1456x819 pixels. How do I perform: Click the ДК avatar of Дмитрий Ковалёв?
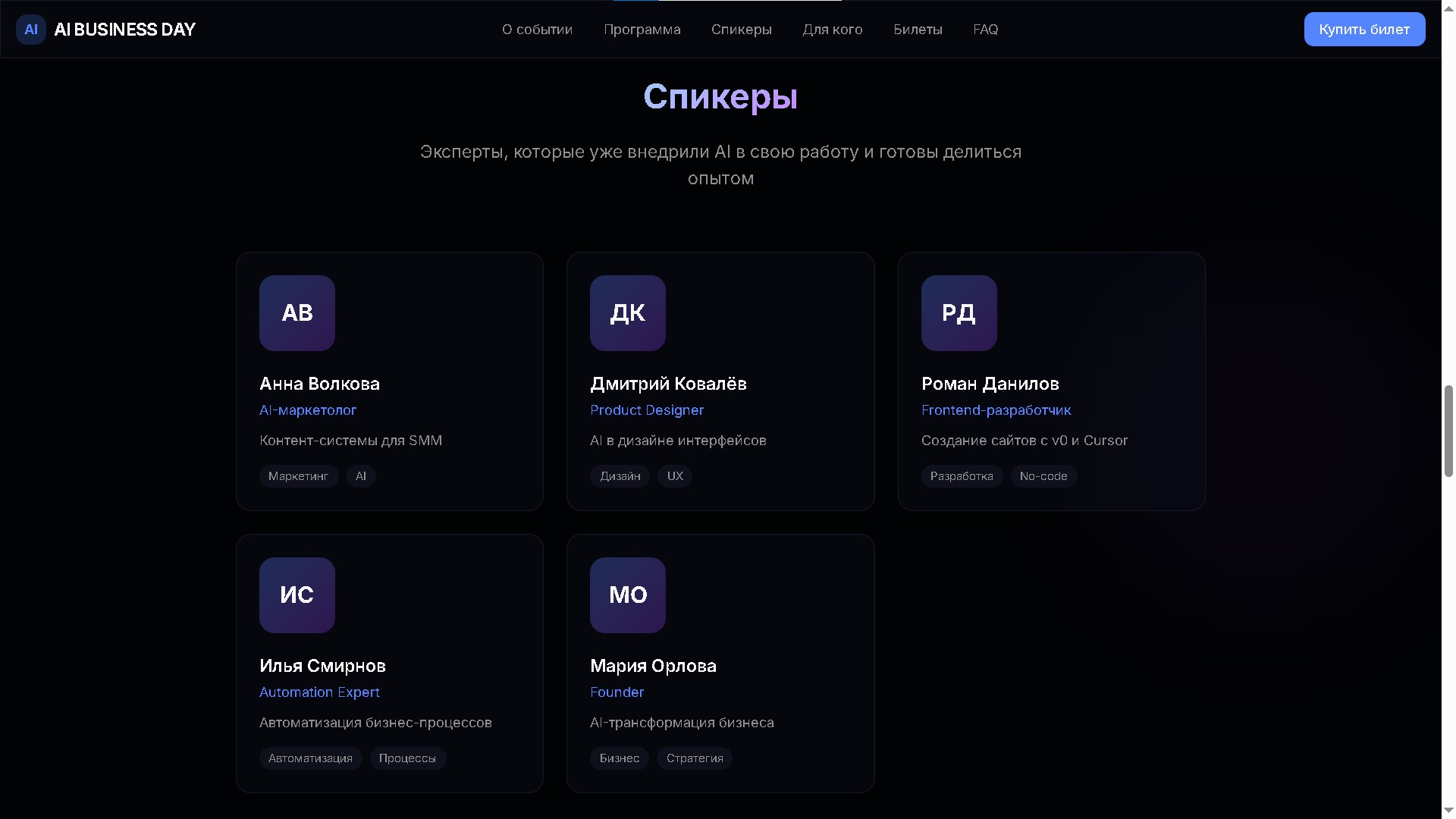point(628,313)
